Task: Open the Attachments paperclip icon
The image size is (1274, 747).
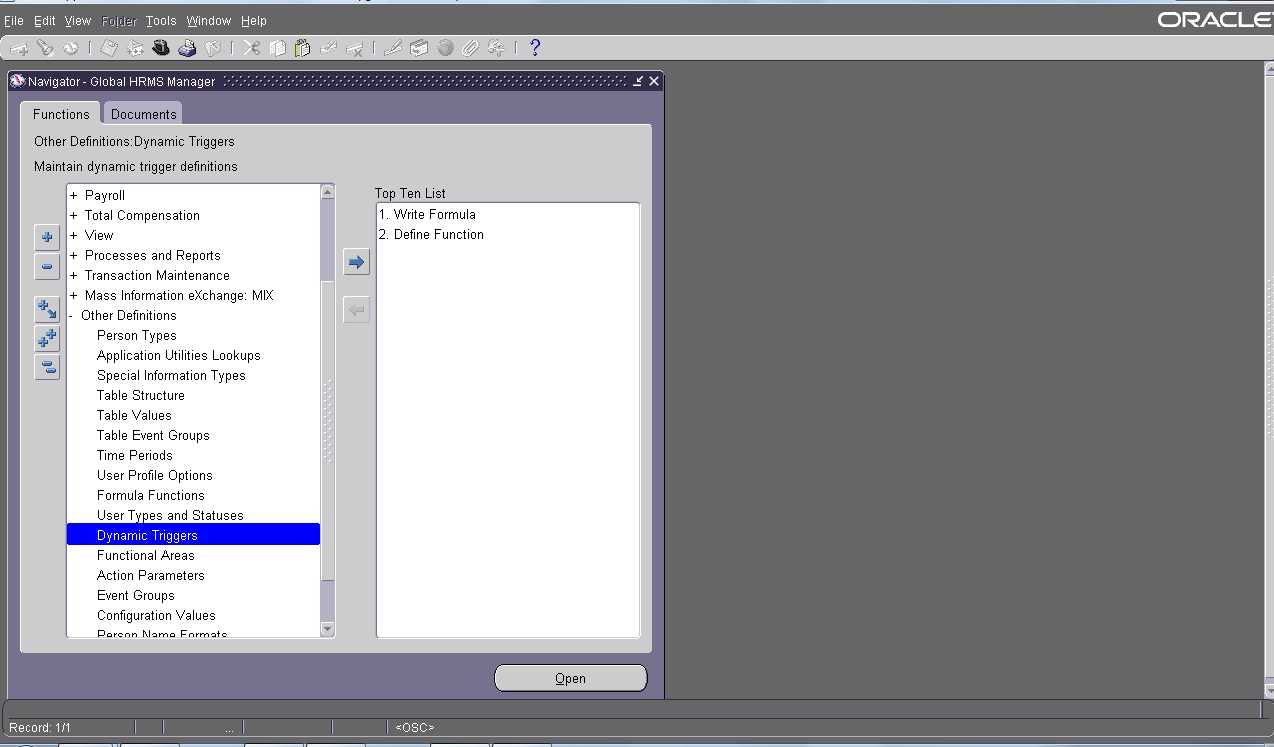Action: (x=470, y=47)
